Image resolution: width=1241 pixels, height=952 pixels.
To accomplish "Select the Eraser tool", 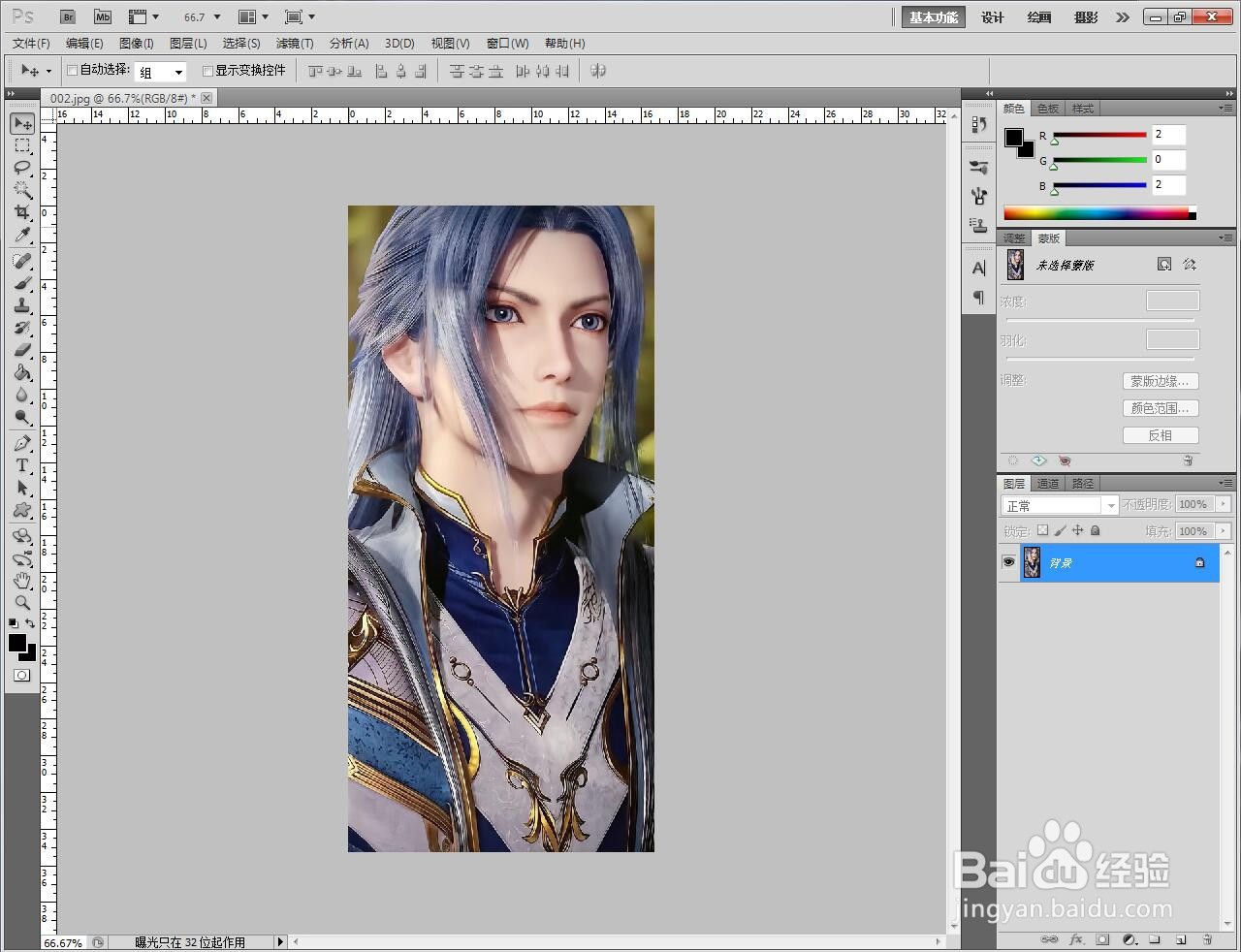I will (x=22, y=350).
